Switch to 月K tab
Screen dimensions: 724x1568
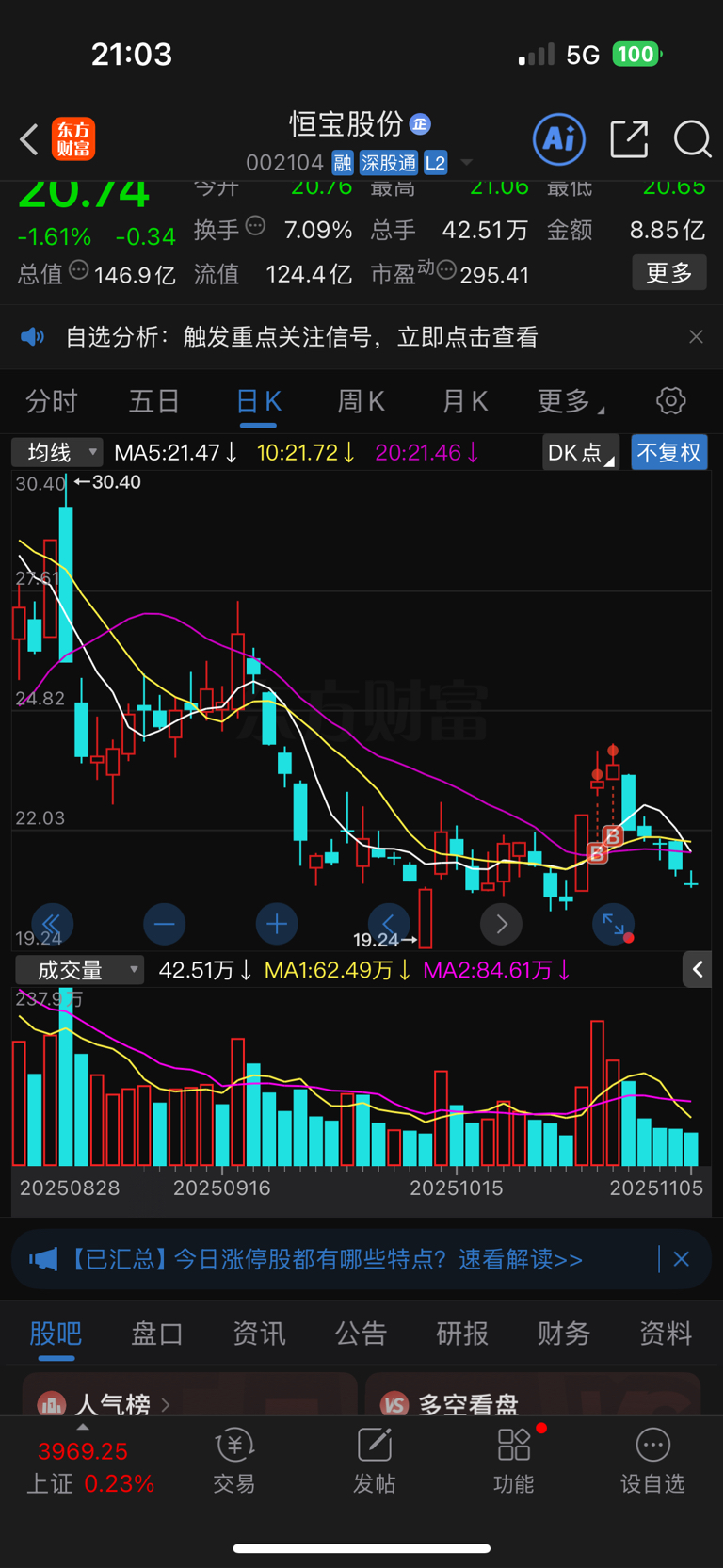(464, 402)
